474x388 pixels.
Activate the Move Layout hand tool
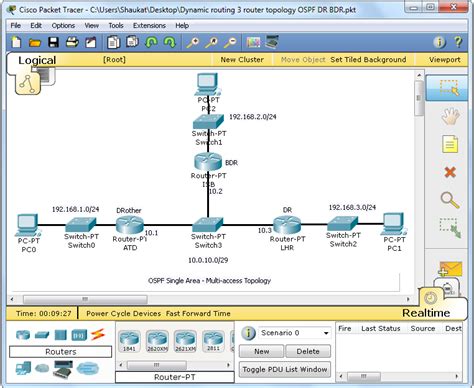coord(450,116)
